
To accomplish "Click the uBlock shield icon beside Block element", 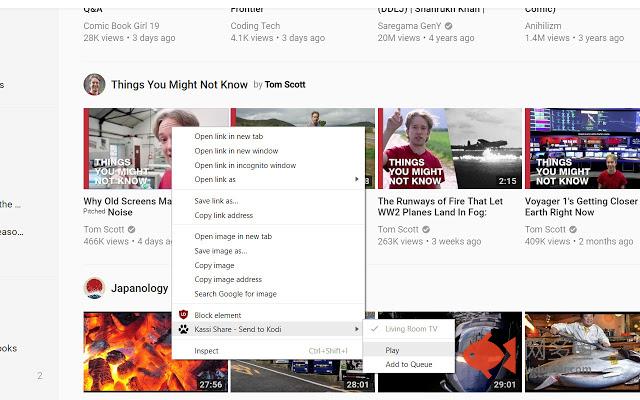I will point(183,315).
